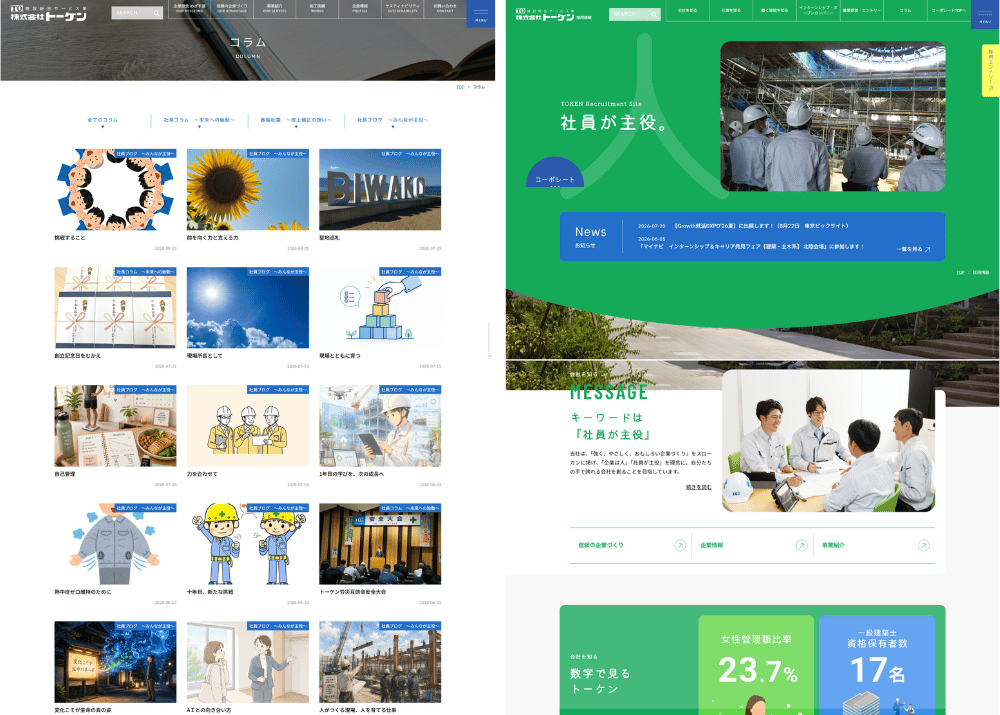Expand the 春風秋霜 category filter arrow
This screenshot has height=715, width=1000.
pos(296,127)
